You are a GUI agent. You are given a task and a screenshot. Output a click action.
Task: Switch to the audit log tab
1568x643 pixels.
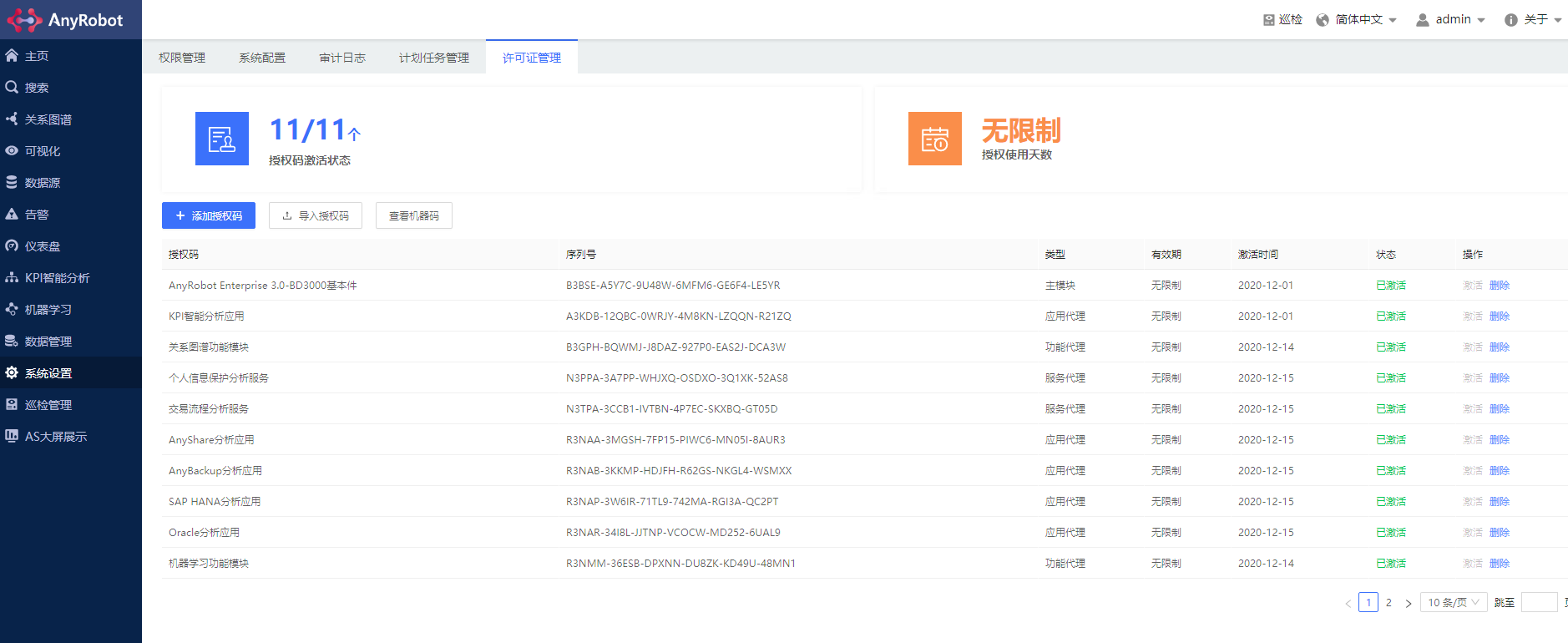coord(342,58)
